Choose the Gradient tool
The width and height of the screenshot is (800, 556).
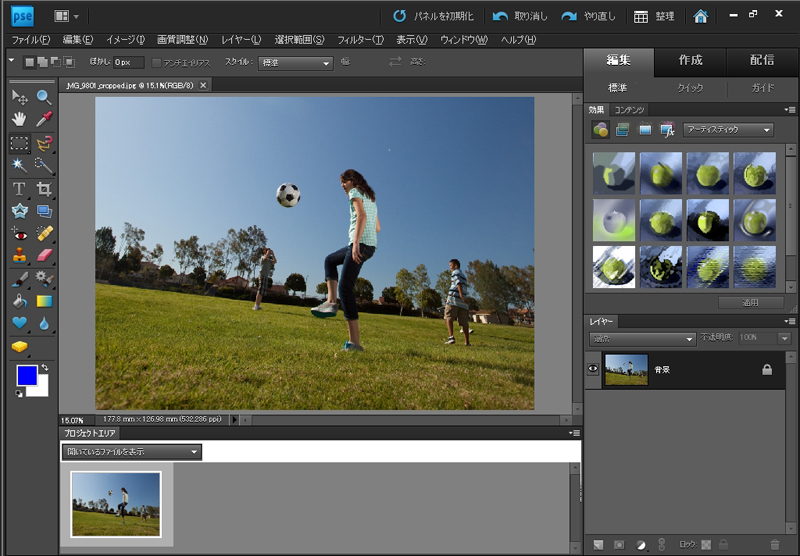click(44, 300)
